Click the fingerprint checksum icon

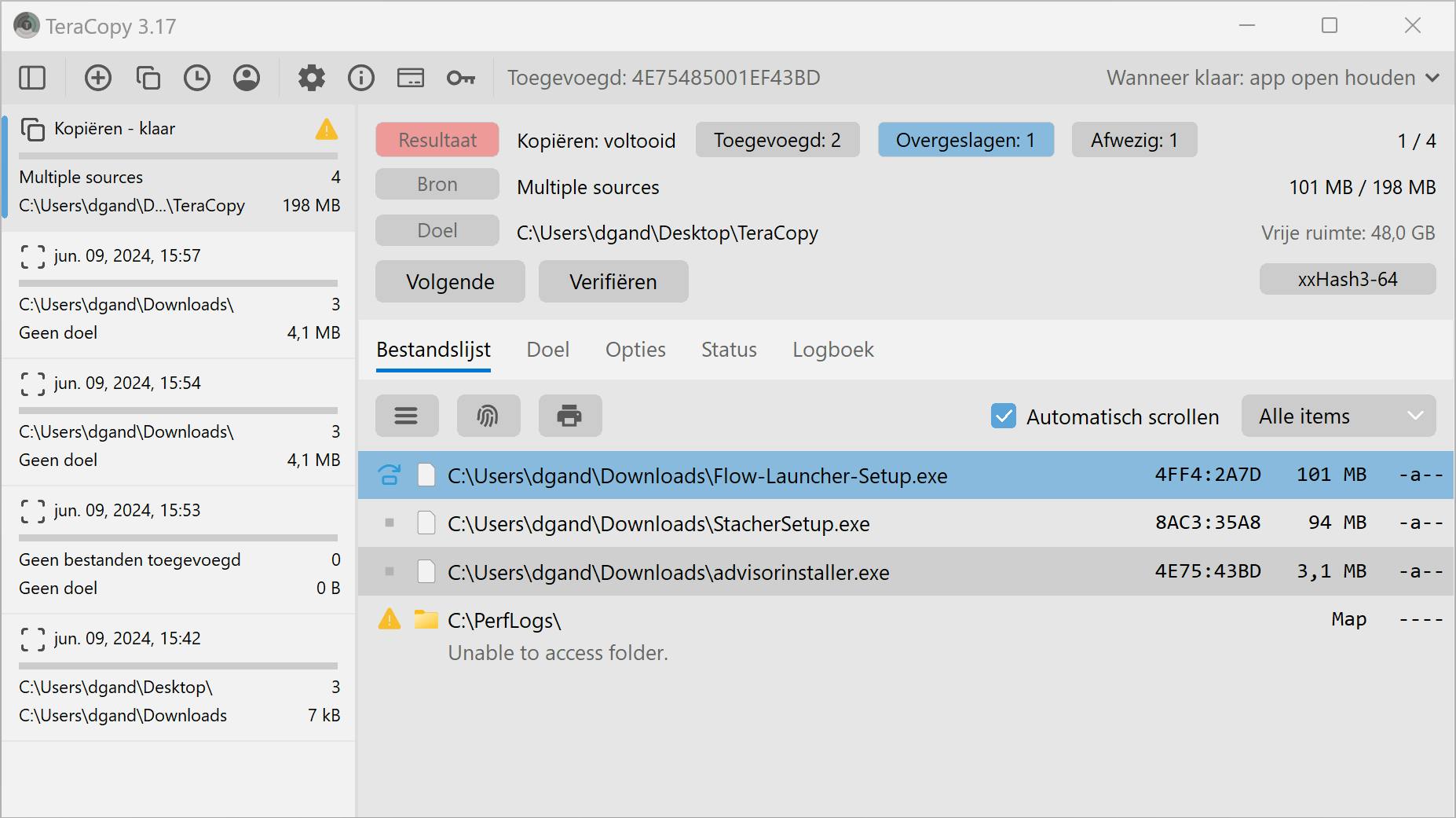click(x=488, y=416)
